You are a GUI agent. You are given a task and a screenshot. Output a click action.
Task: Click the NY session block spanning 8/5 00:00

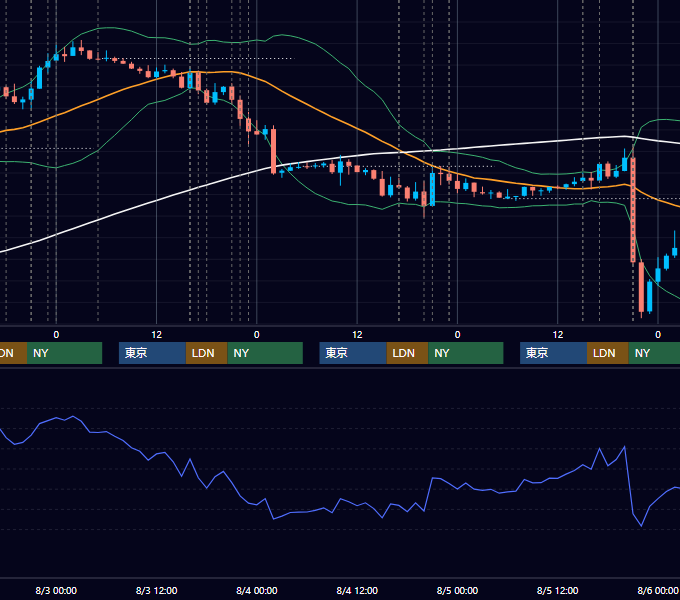pyautogui.click(x=466, y=353)
